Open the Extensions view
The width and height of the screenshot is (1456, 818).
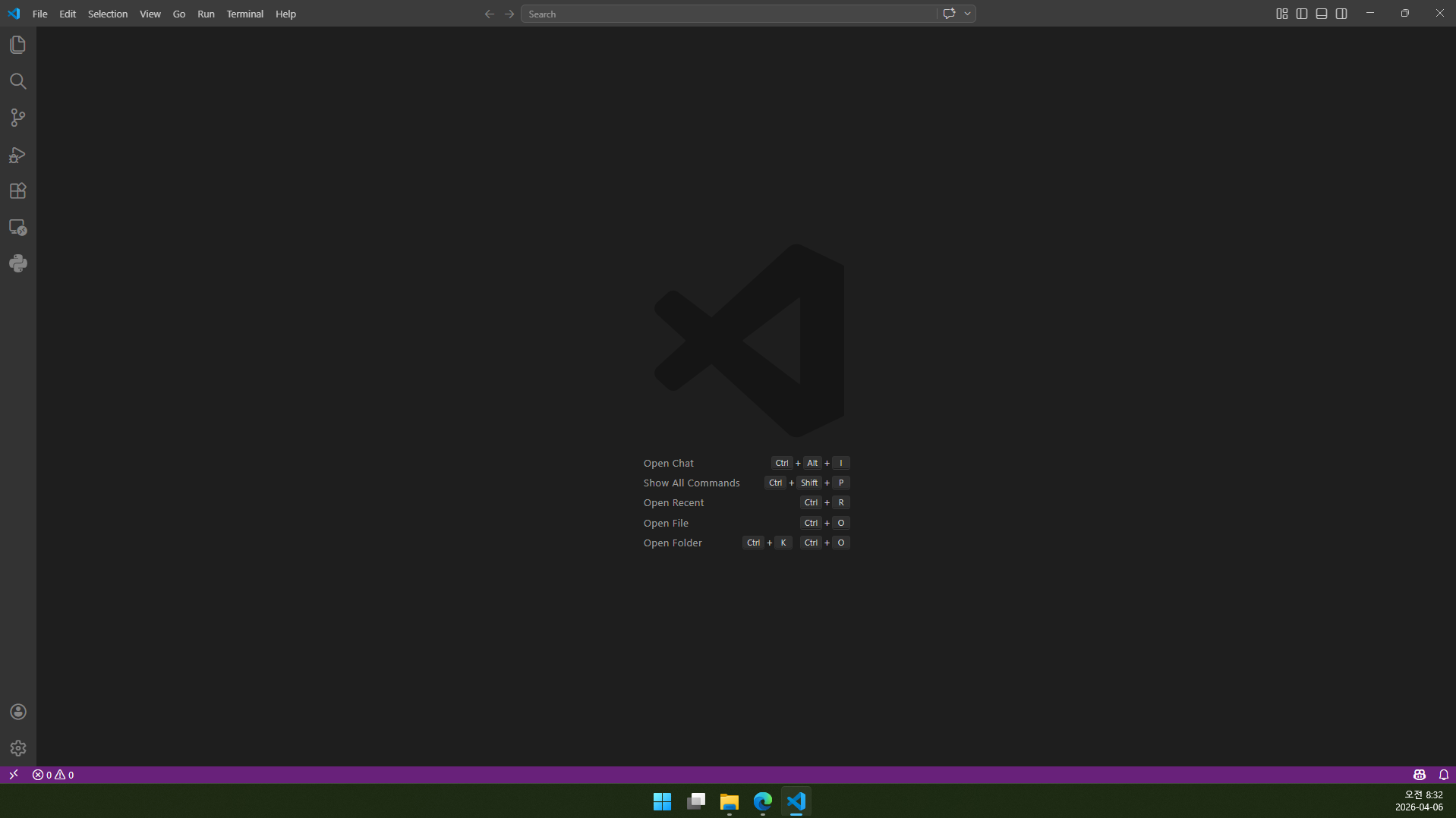(18, 191)
